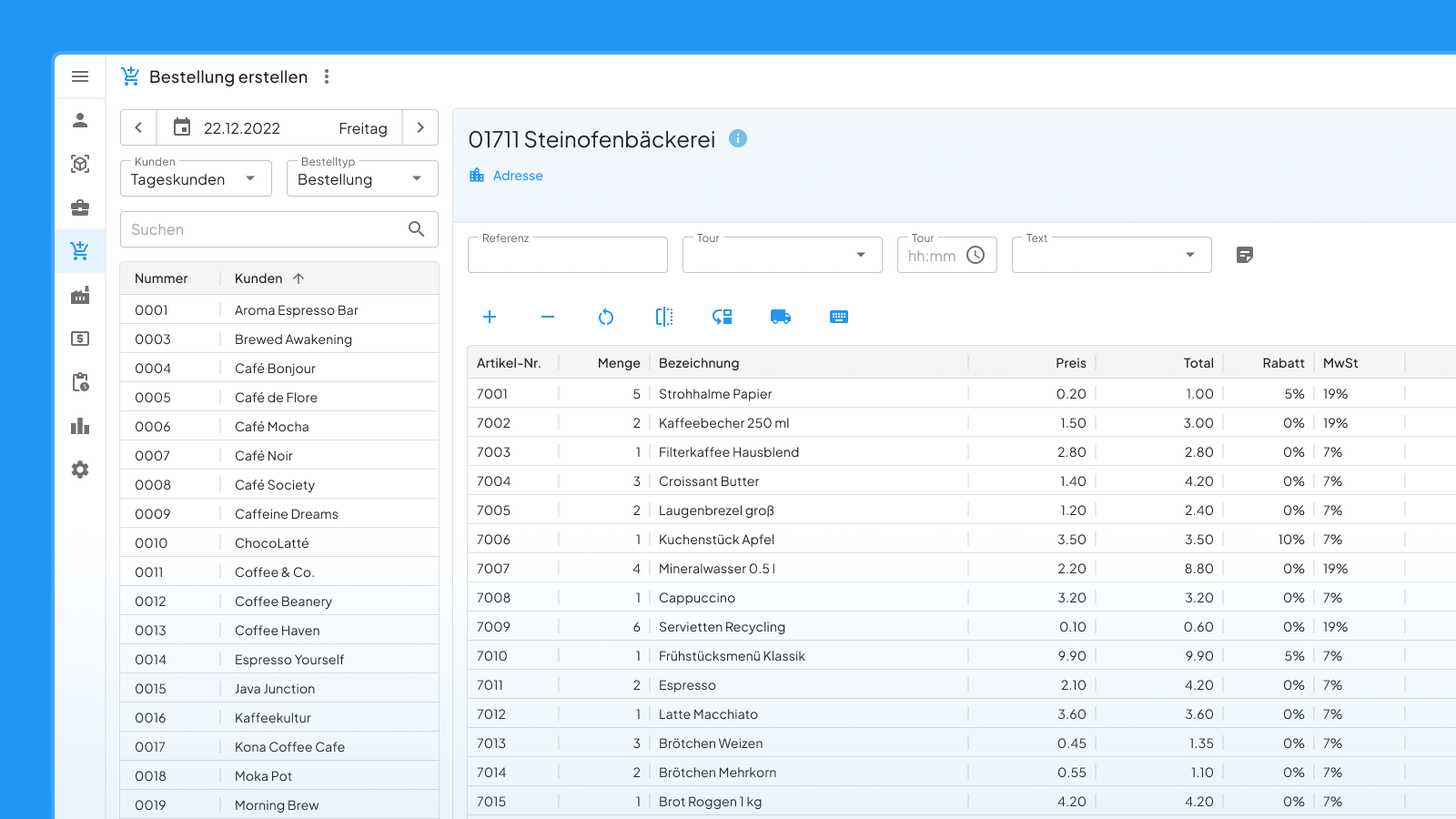
Task: Open the three-dot menu beside Bestellung erstellen
Action: [x=327, y=76]
